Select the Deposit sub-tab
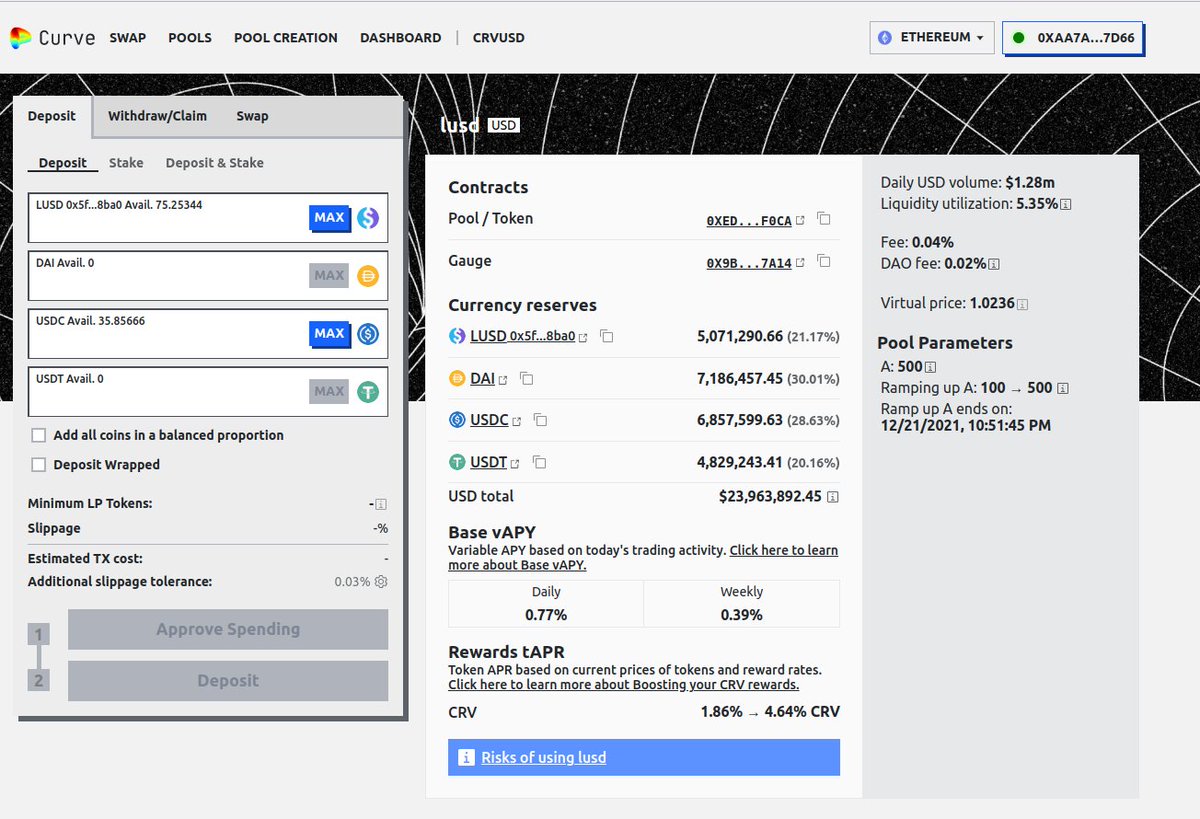1200x819 pixels. pyautogui.click(x=63, y=163)
